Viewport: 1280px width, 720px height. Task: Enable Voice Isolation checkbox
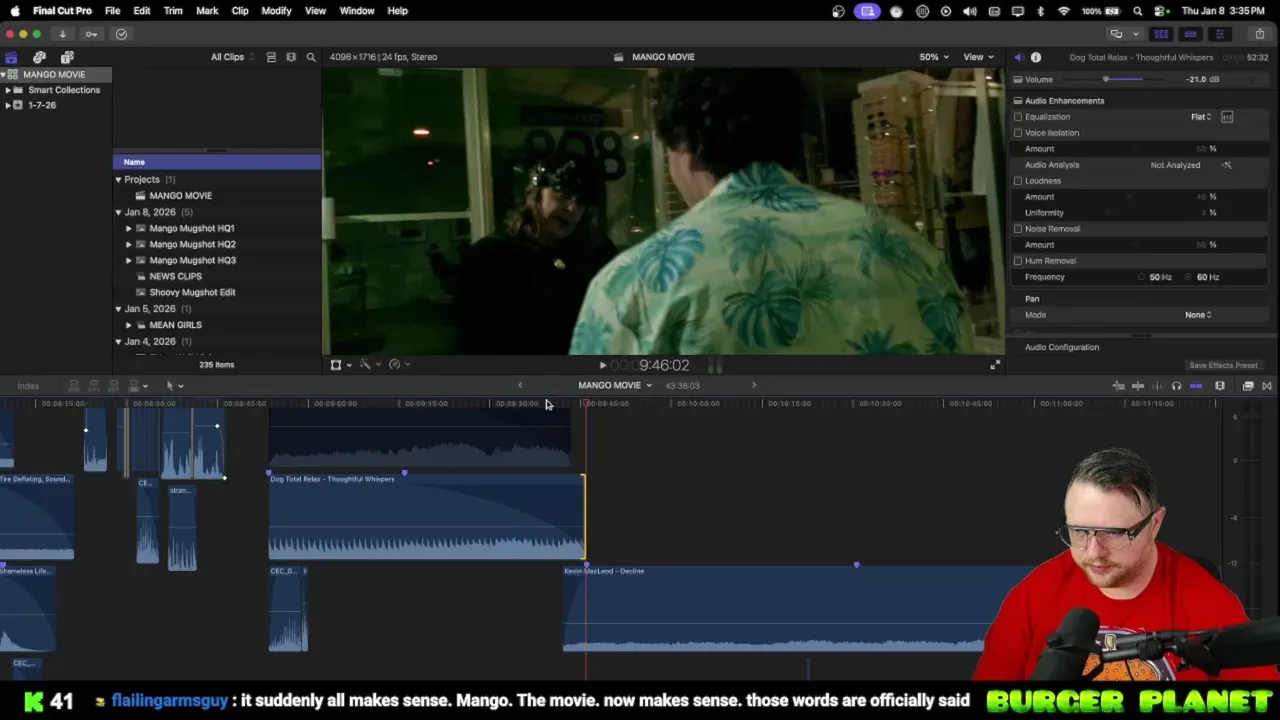(x=1018, y=133)
